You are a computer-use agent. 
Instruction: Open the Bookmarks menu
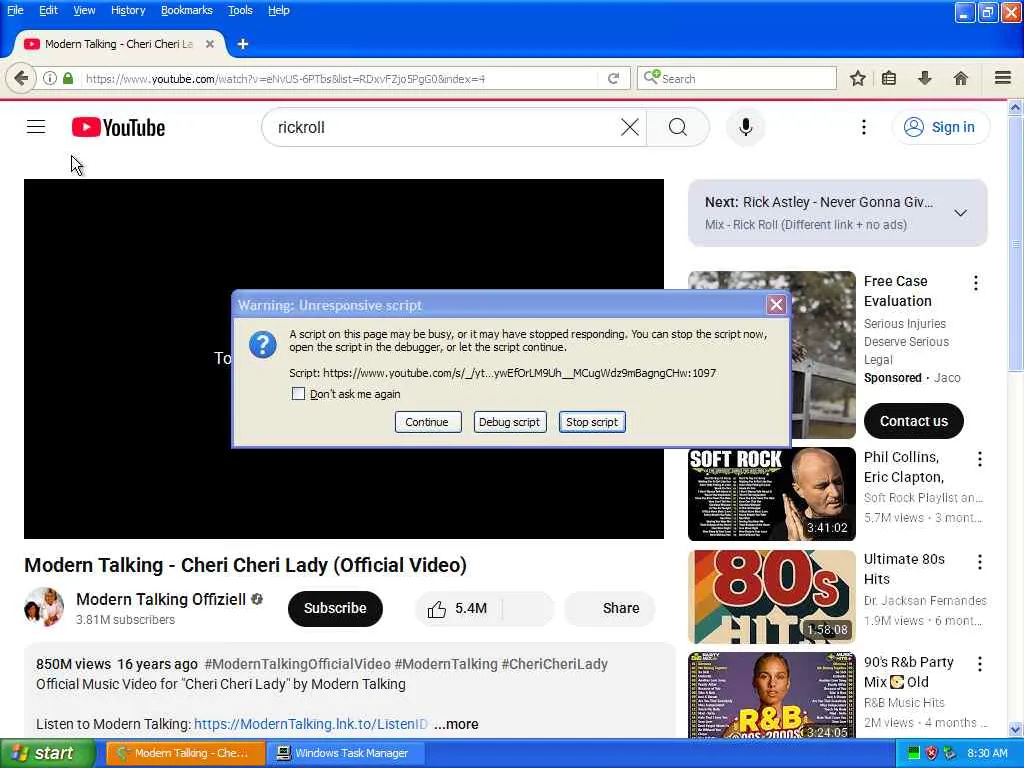[187, 10]
